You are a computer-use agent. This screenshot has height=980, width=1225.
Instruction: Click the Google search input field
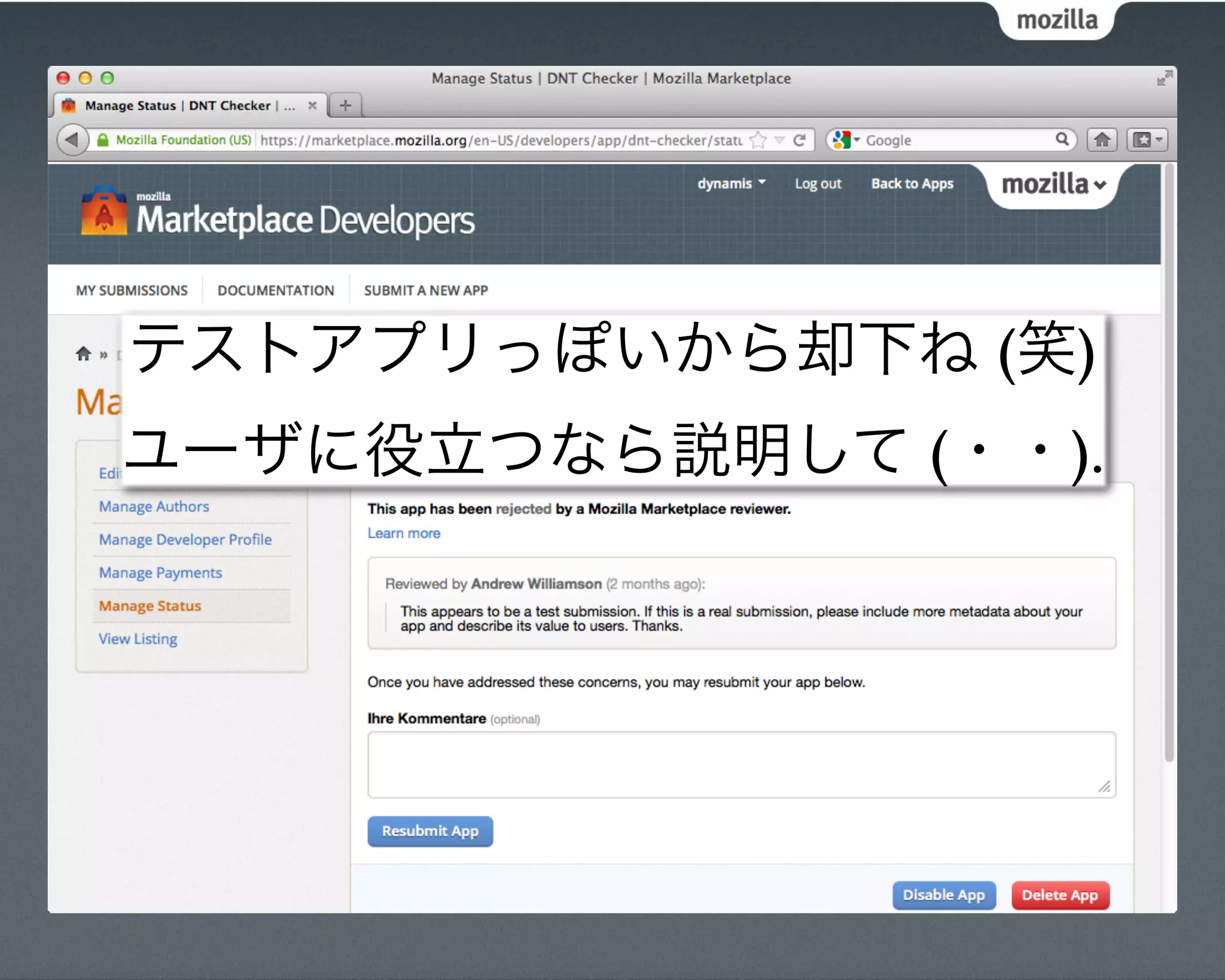coord(958,140)
